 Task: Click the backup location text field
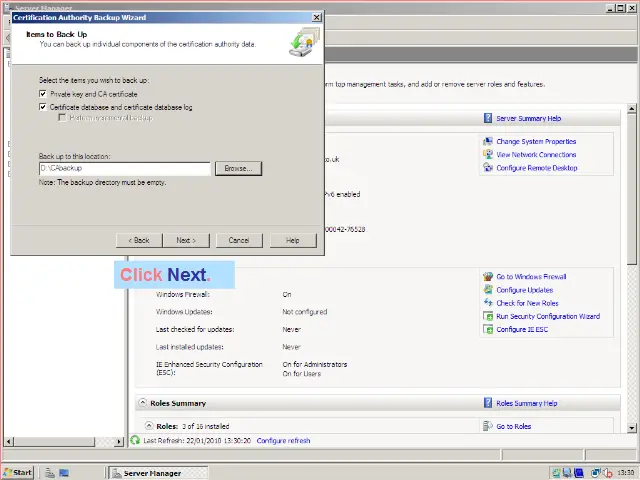click(x=125, y=168)
